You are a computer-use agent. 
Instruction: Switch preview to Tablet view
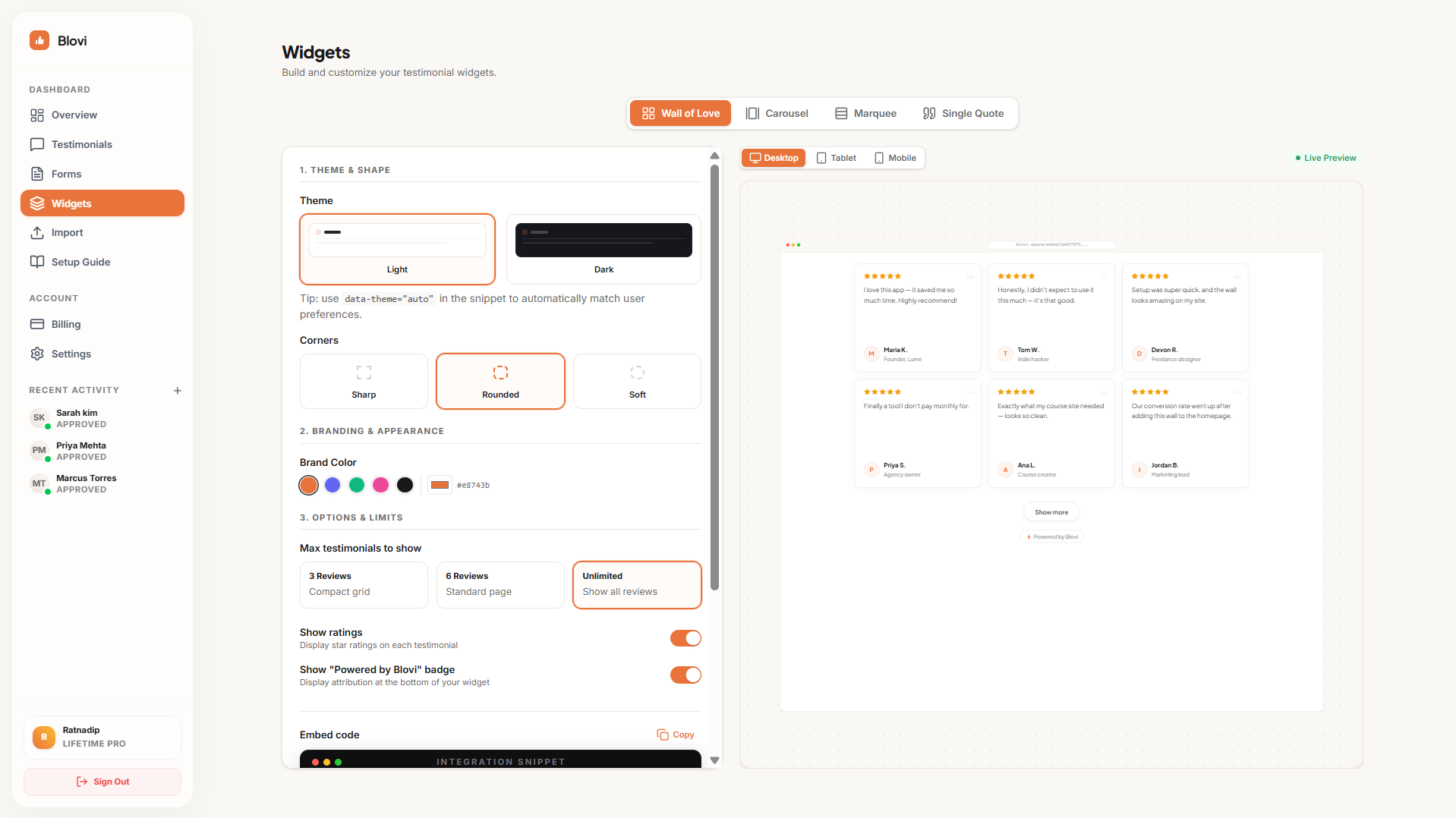(836, 158)
